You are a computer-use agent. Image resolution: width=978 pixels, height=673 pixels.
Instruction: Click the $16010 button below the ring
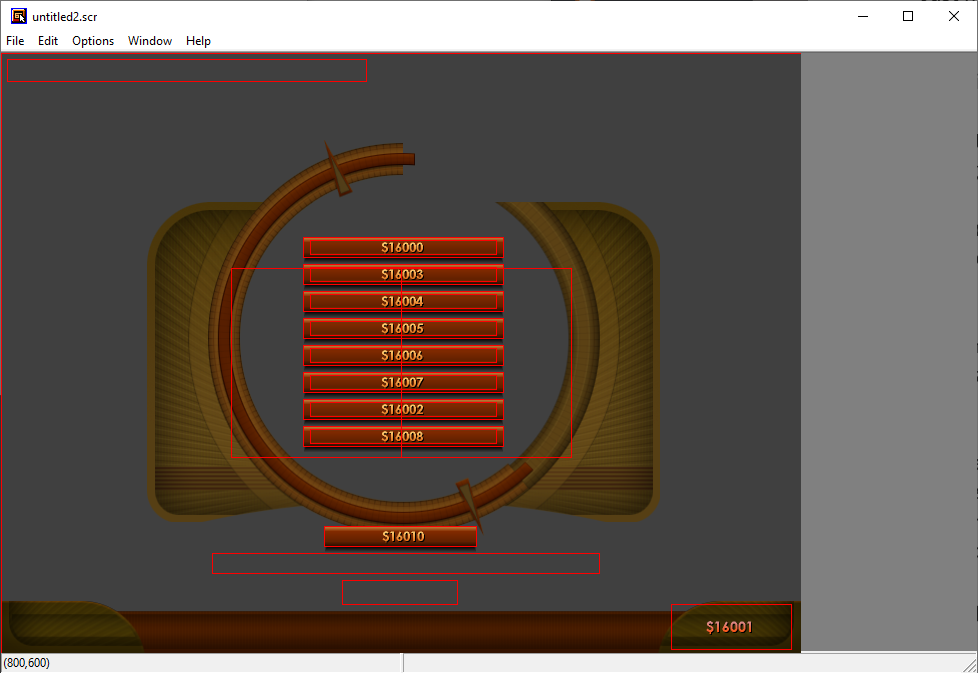point(400,536)
